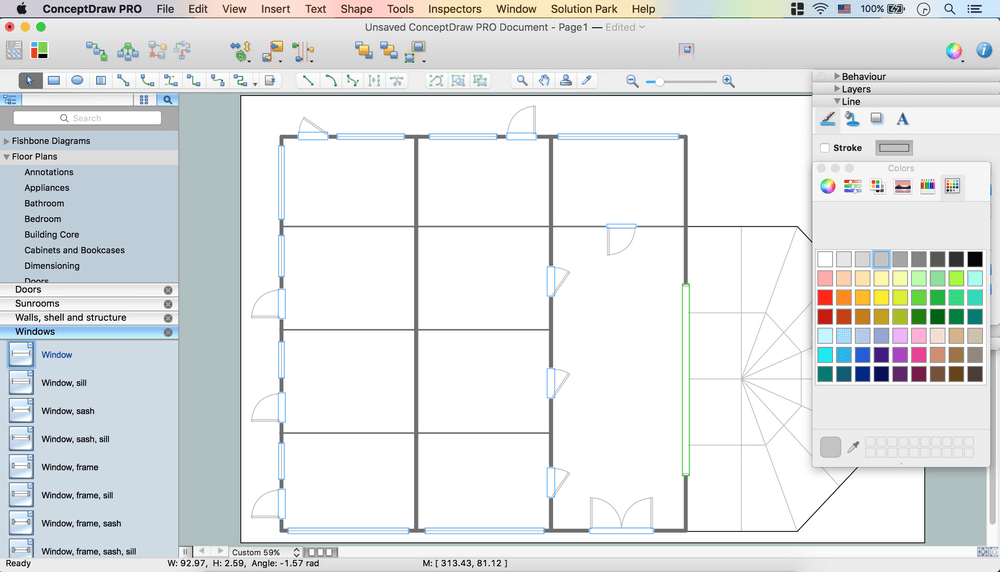The image size is (1000, 572).
Task: Collapse the Floor Plans category
Action: [6, 157]
